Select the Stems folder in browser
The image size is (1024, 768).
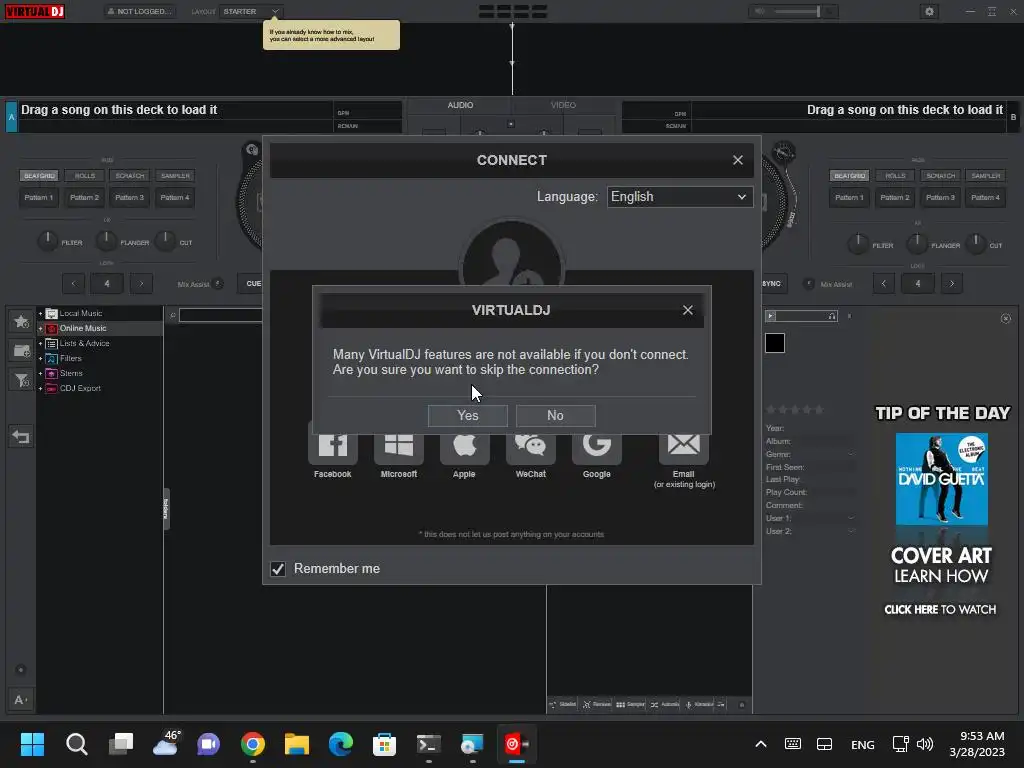[71, 374]
